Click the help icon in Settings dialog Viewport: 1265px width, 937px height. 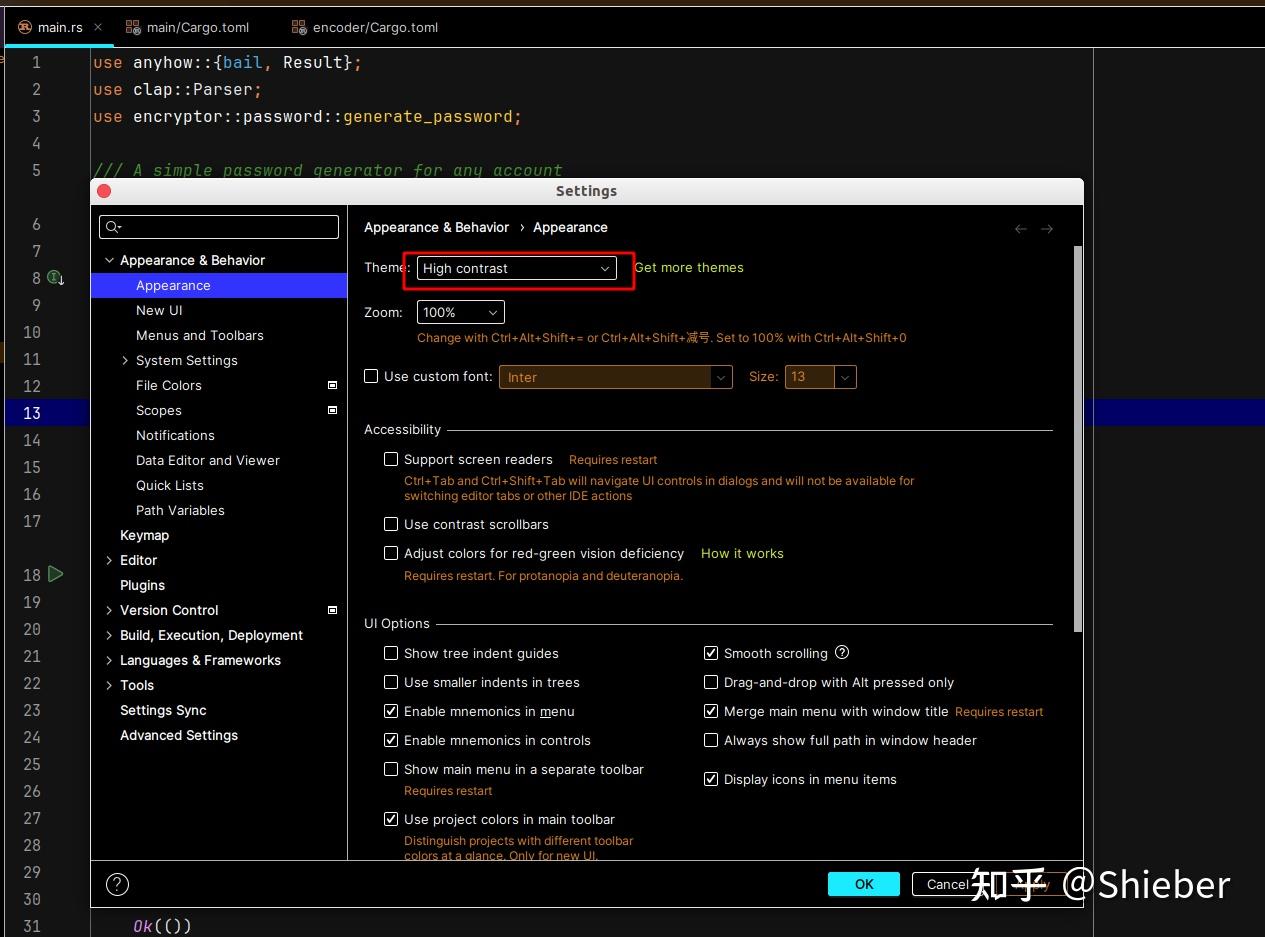117,884
